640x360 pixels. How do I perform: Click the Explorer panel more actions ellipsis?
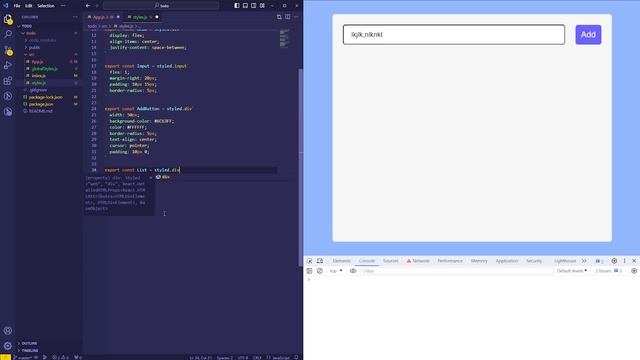click(x=75, y=17)
